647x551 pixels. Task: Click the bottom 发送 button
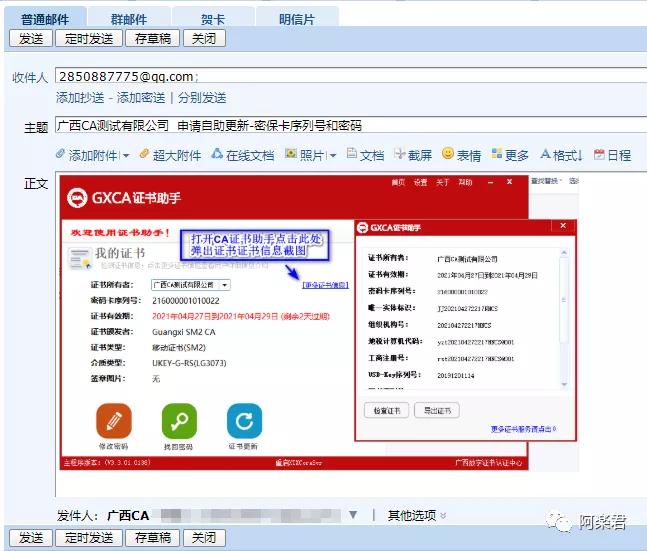(31, 537)
